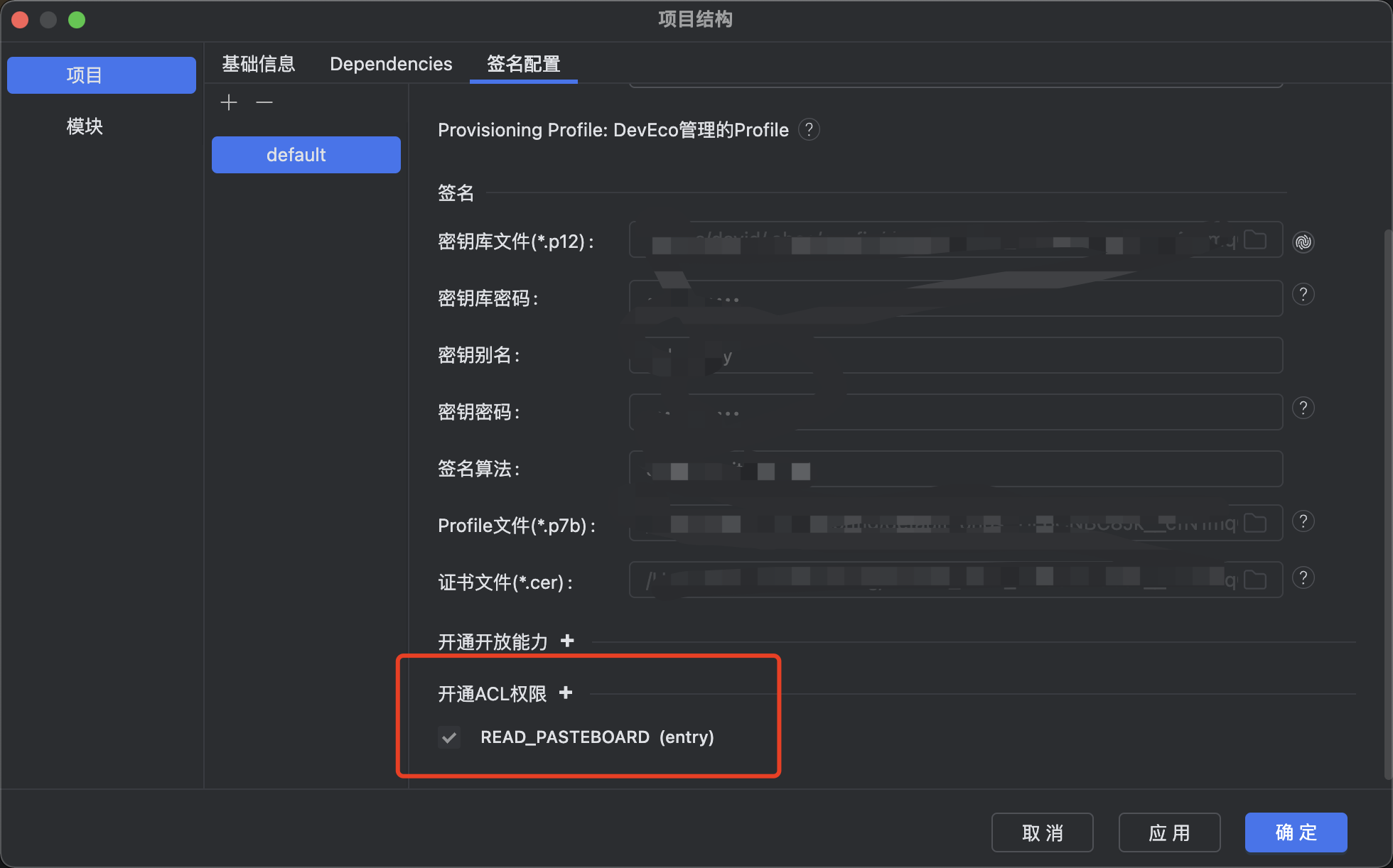
Task: Switch to Dependencies tab
Action: click(391, 64)
